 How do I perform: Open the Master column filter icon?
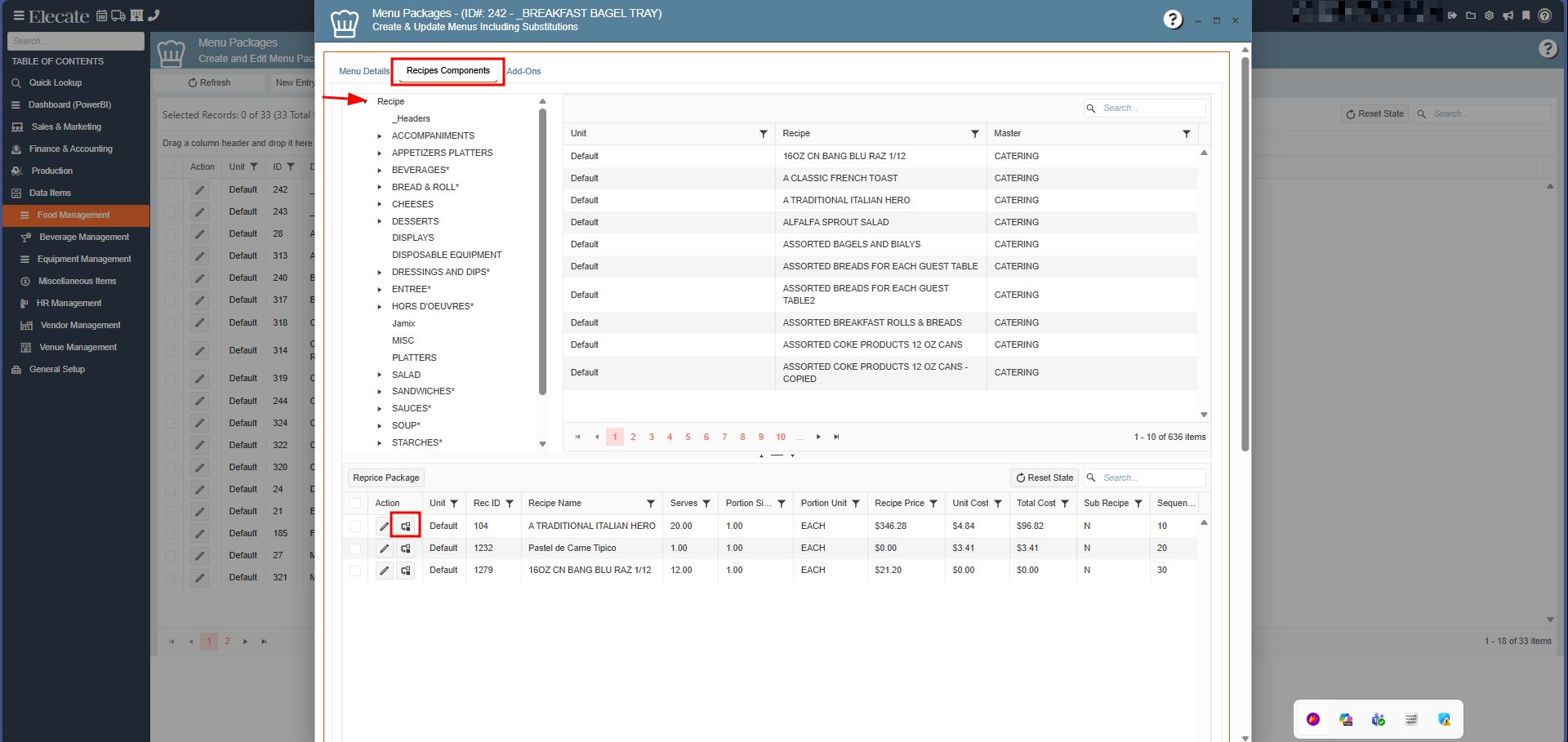1186,134
